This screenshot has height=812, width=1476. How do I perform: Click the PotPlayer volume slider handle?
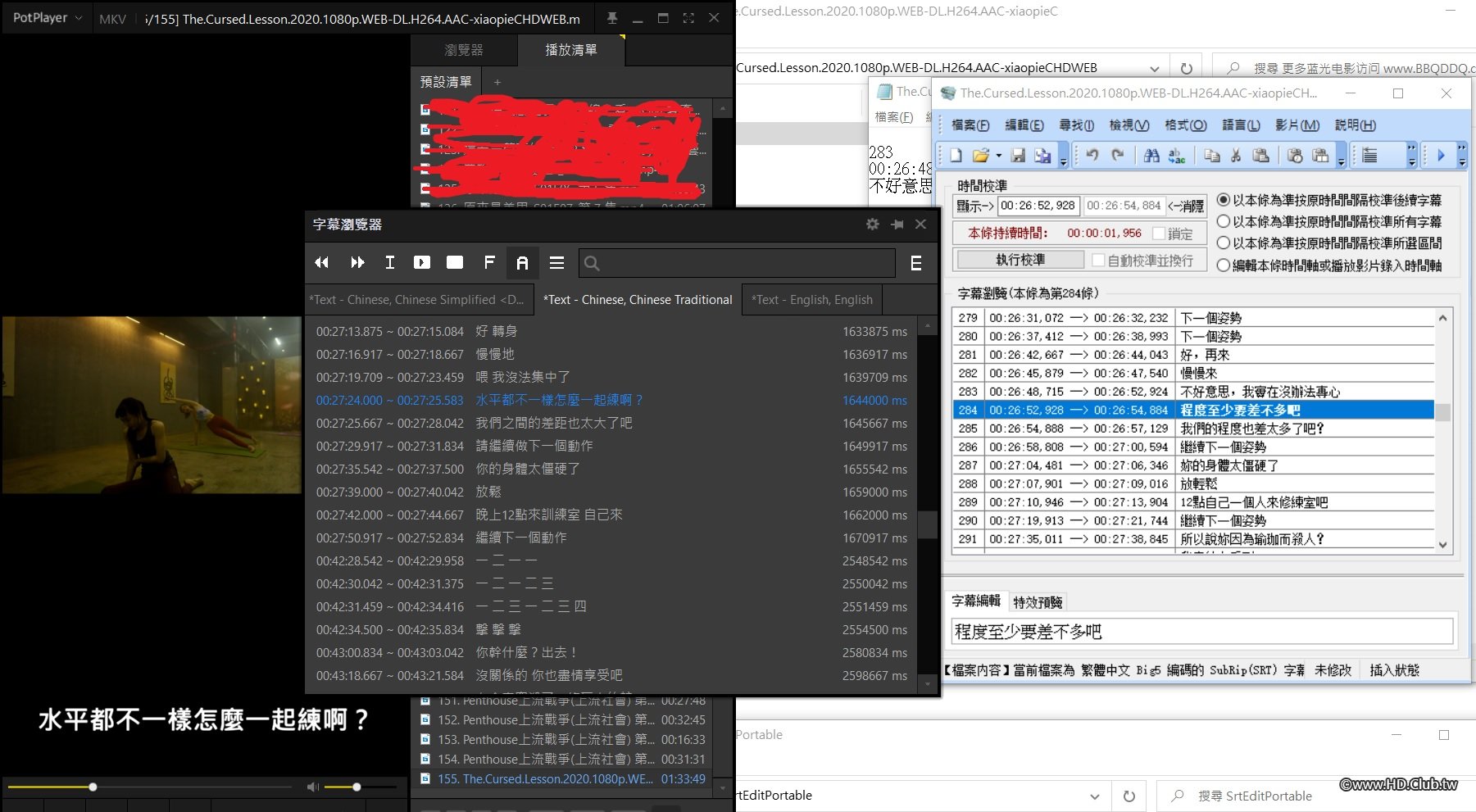pos(357,787)
